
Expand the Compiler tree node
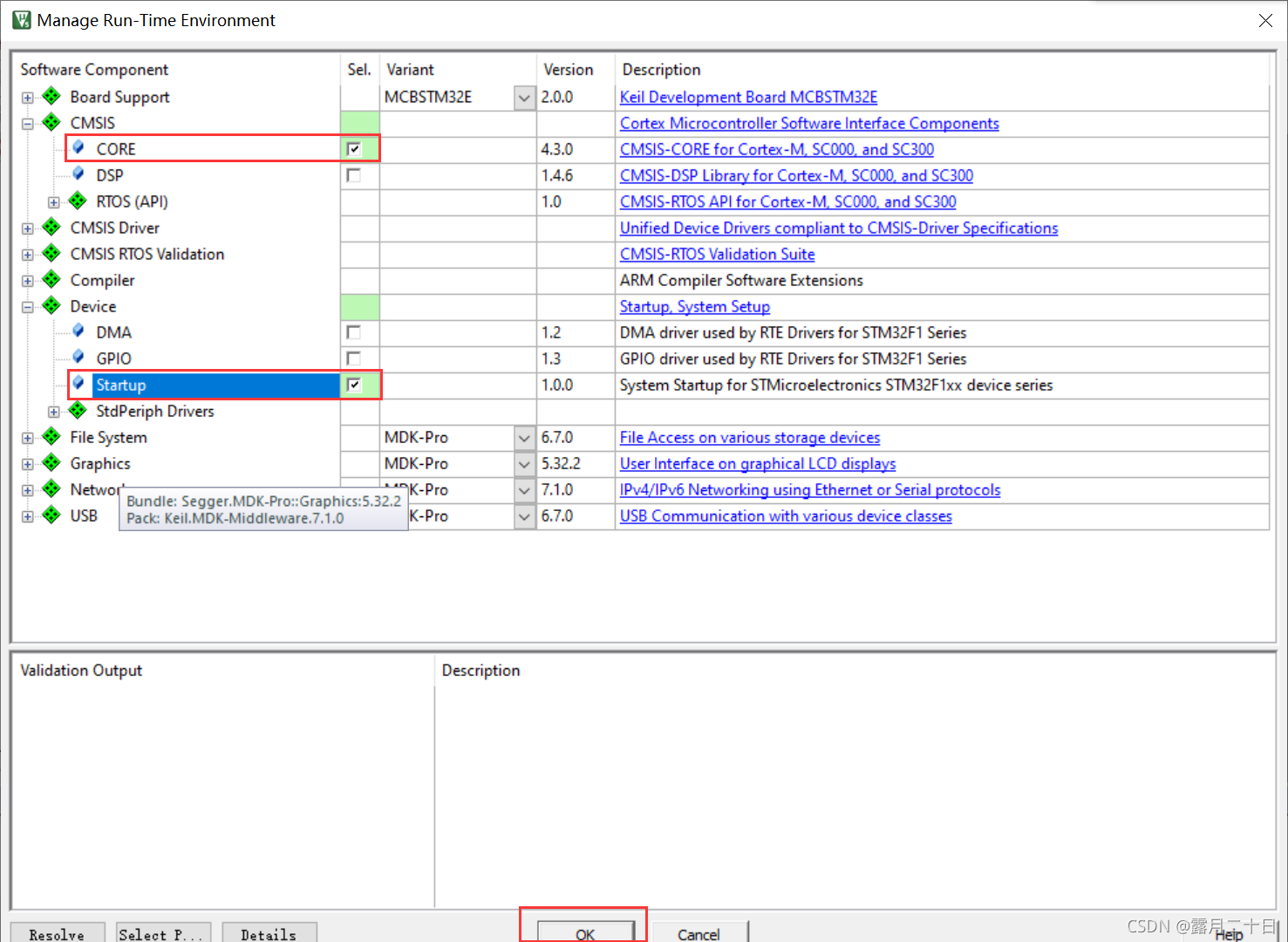point(28,281)
